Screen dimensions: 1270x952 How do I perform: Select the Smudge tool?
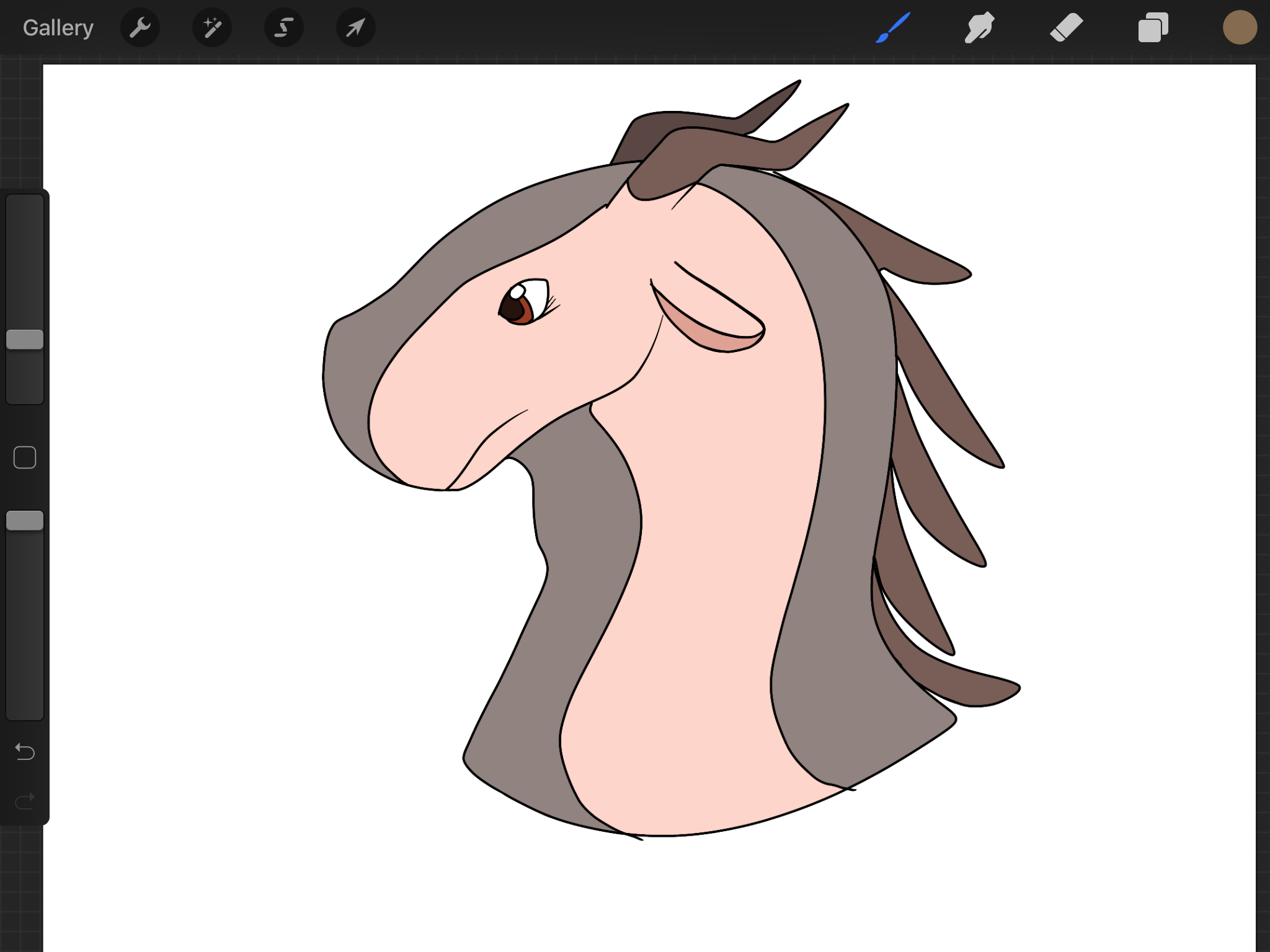click(x=980, y=28)
